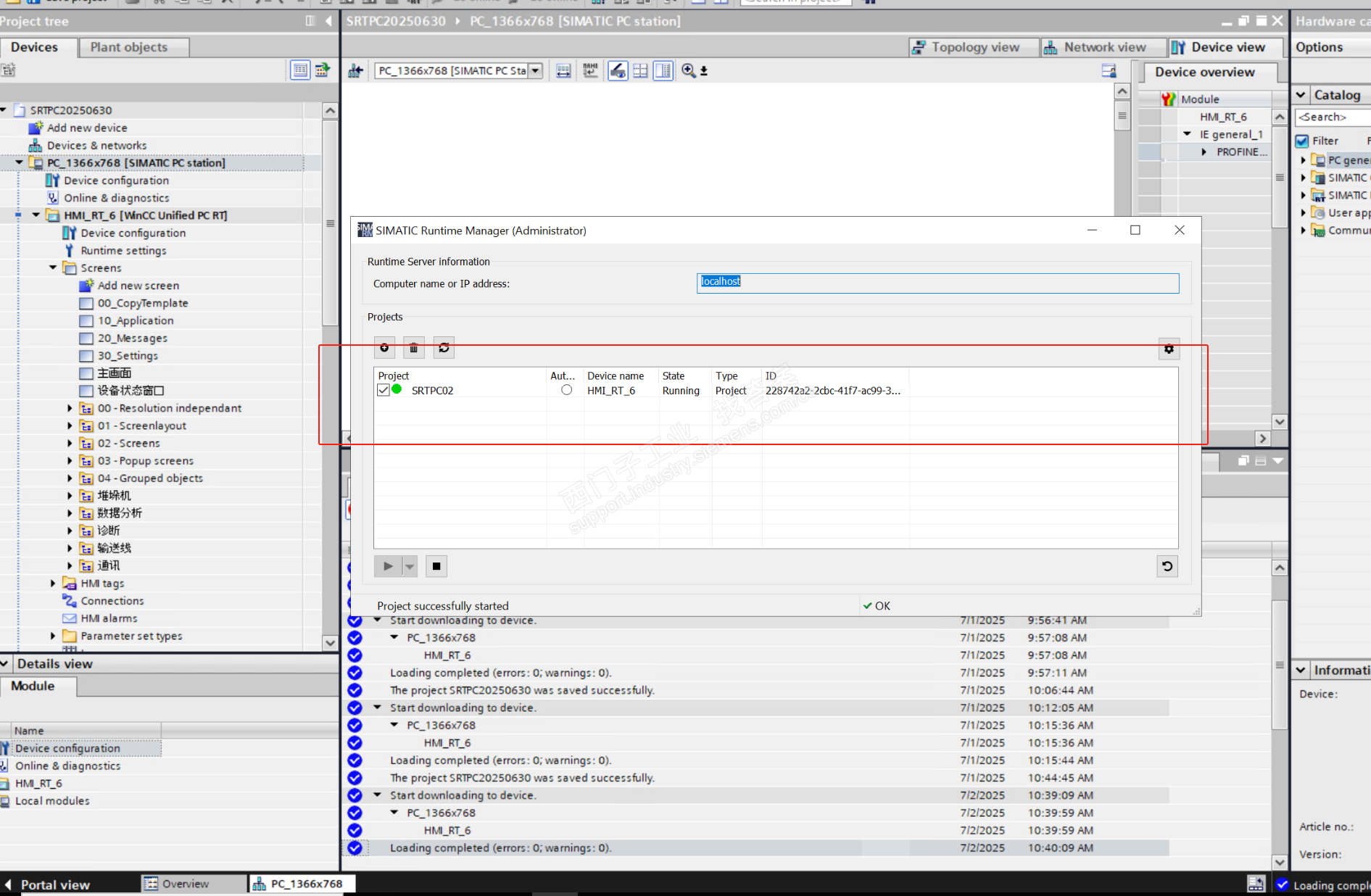Open the 20_Messages screen
This screenshot has width=1371, height=896.
[x=132, y=339]
